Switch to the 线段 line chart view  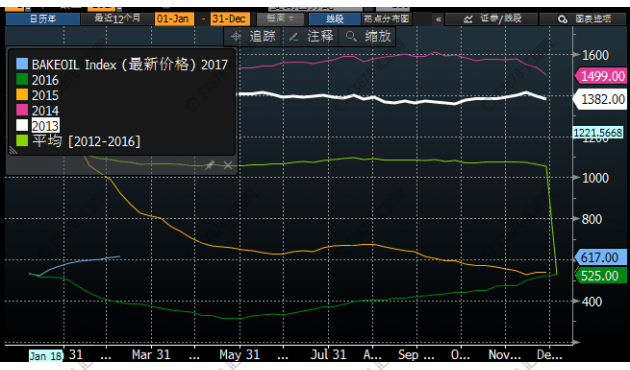[334, 19]
